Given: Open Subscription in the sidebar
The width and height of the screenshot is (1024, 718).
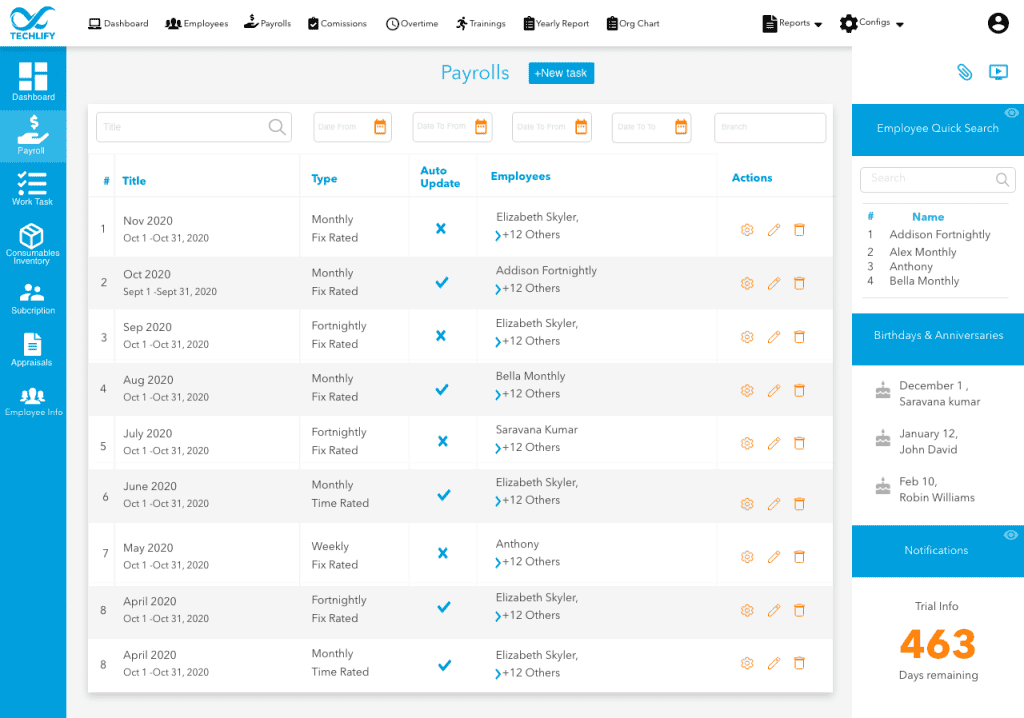Looking at the screenshot, I should coord(33,299).
